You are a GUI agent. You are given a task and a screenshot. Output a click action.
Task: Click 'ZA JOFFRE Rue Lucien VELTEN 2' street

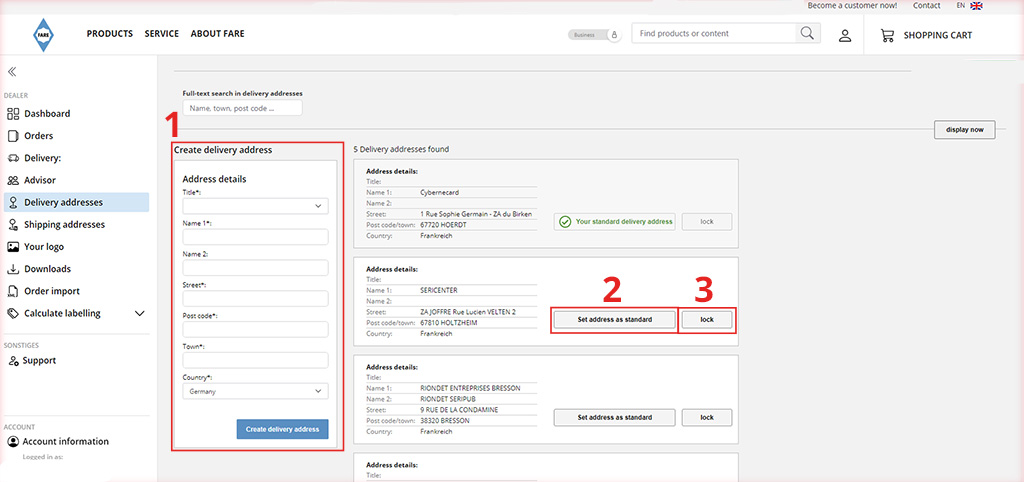coord(468,312)
